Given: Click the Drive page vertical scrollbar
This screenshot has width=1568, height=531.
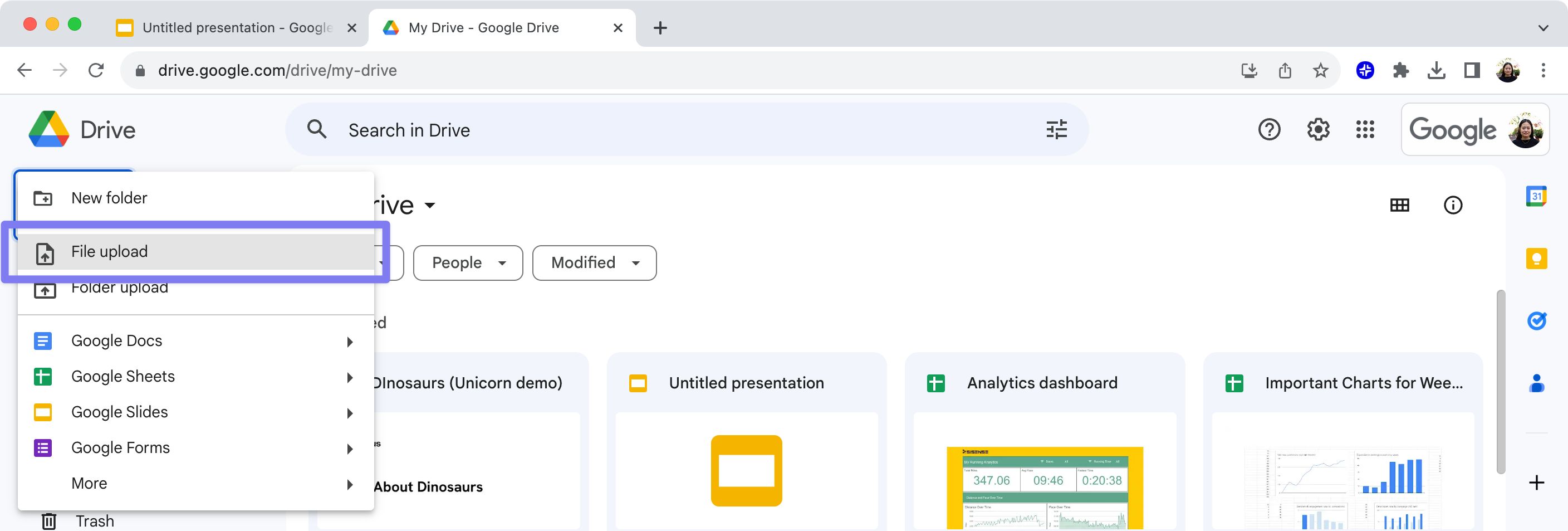Looking at the screenshot, I should click(1501, 382).
